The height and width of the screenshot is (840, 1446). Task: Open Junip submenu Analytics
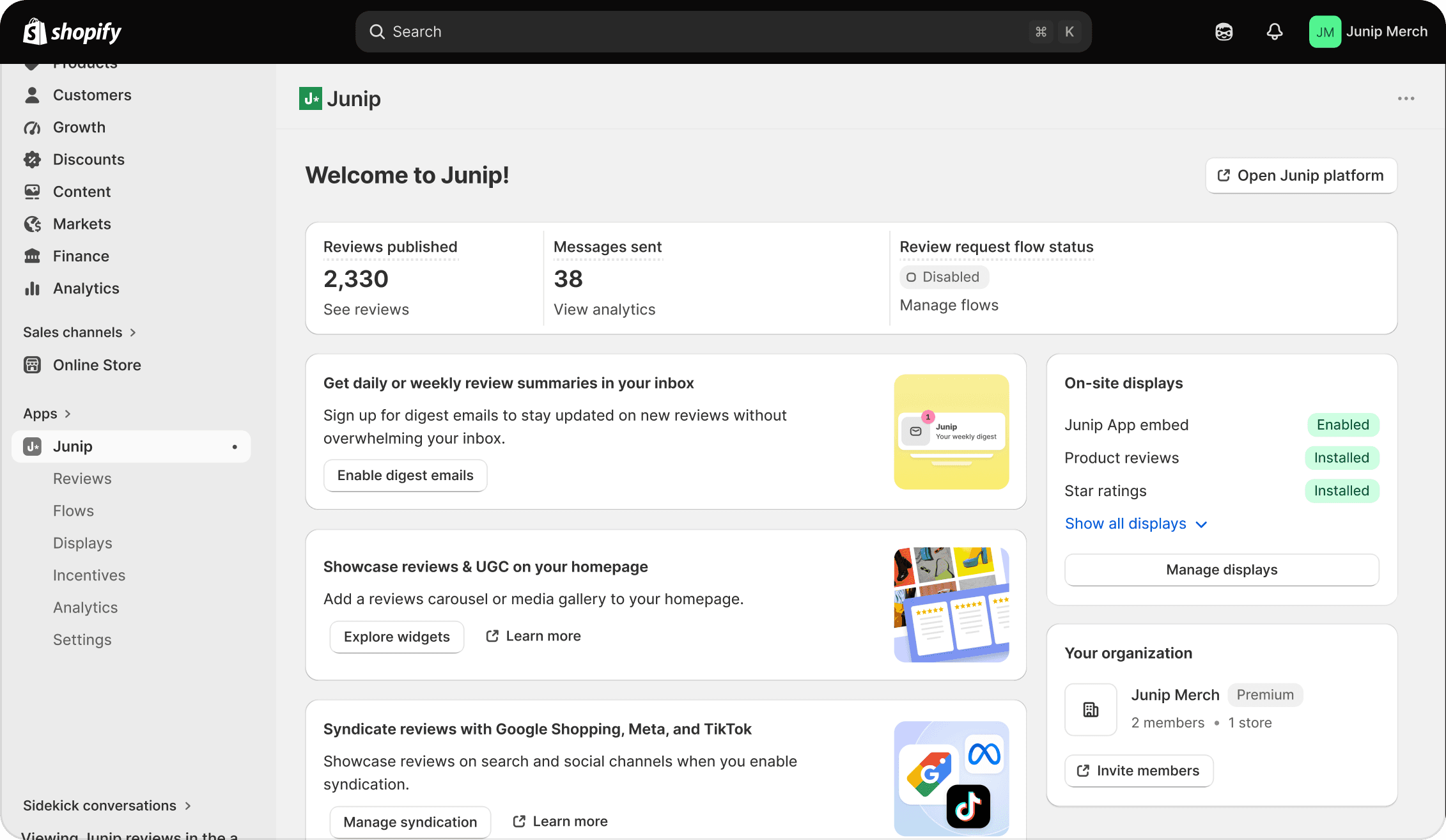pos(86,607)
